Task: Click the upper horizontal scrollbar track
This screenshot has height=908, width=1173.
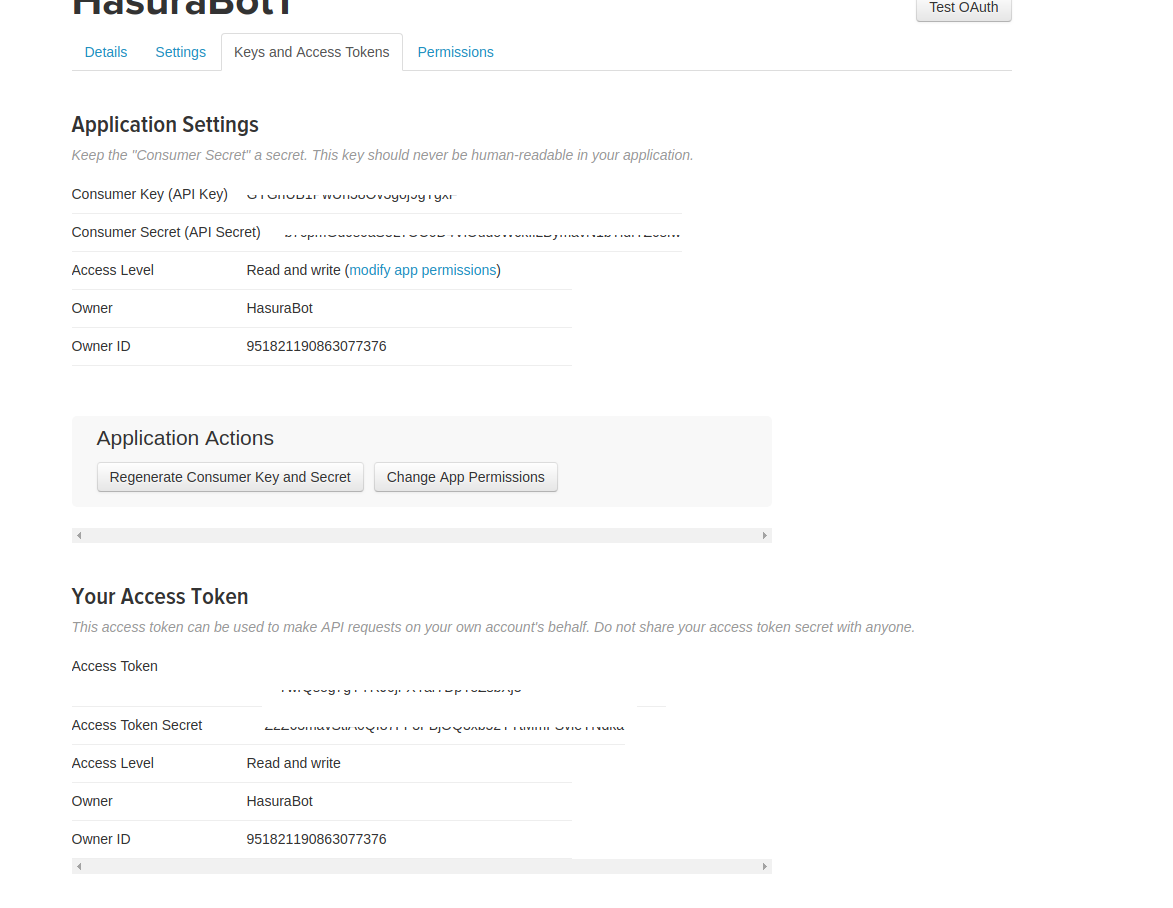Action: (x=422, y=536)
